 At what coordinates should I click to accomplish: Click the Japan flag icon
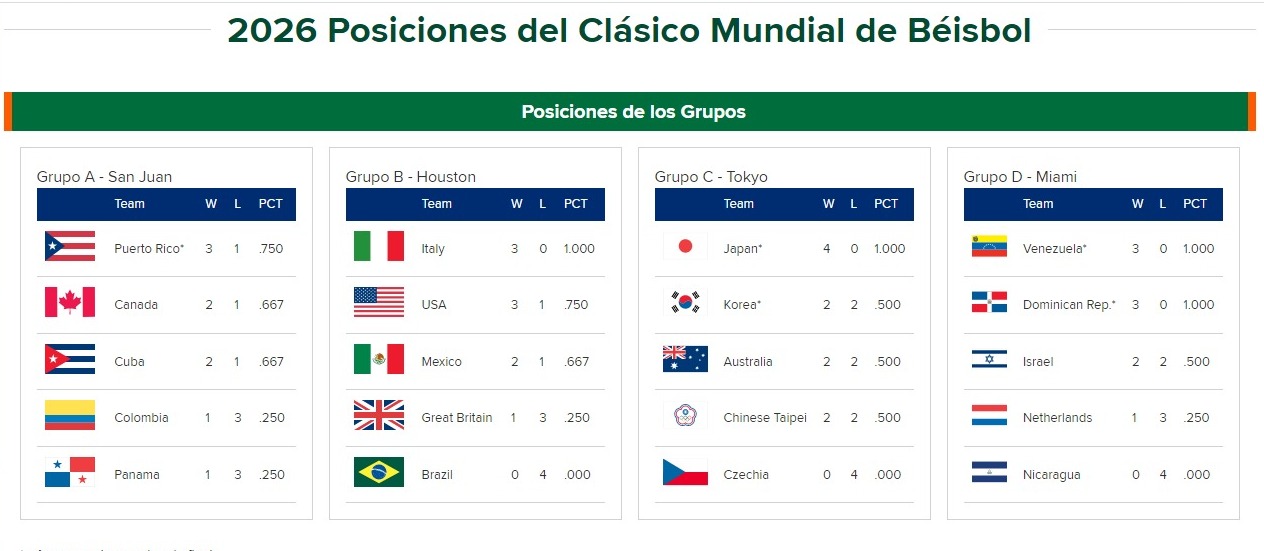point(685,247)
